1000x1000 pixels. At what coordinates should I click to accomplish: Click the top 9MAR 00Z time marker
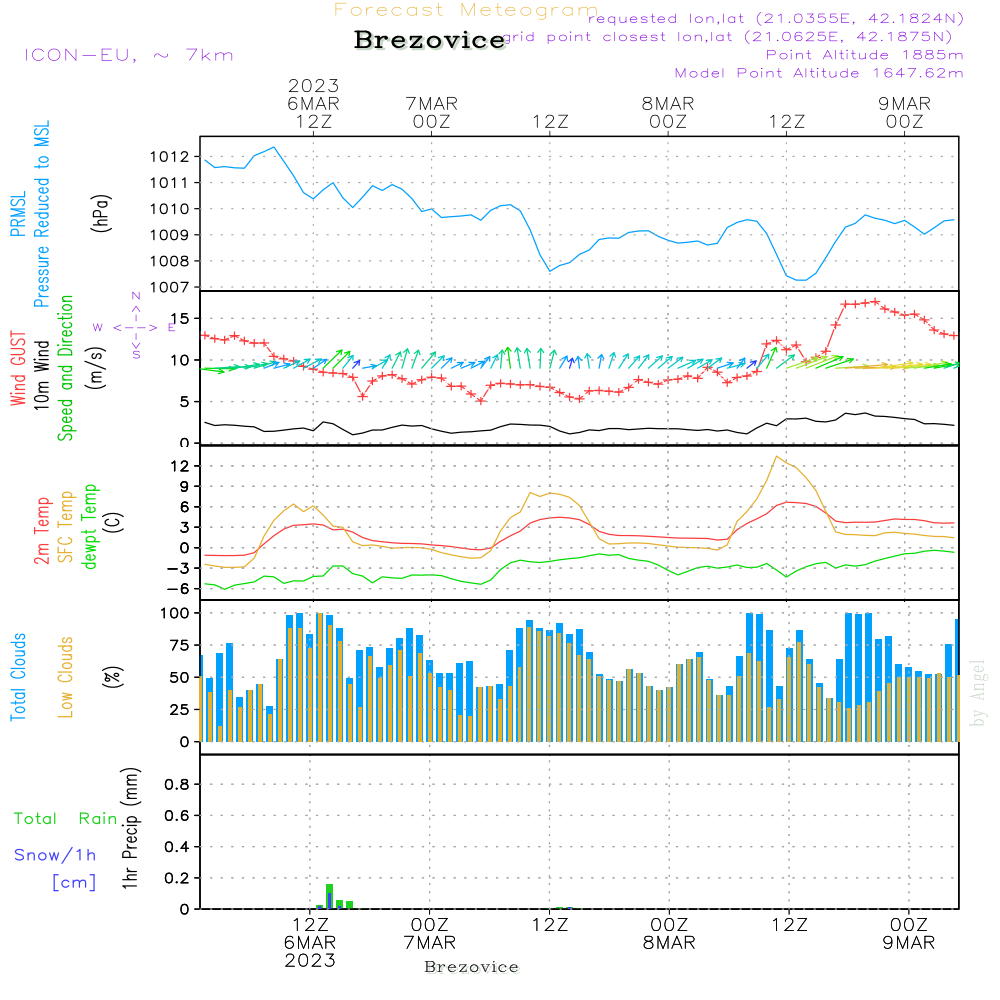(x=904, y=112)
